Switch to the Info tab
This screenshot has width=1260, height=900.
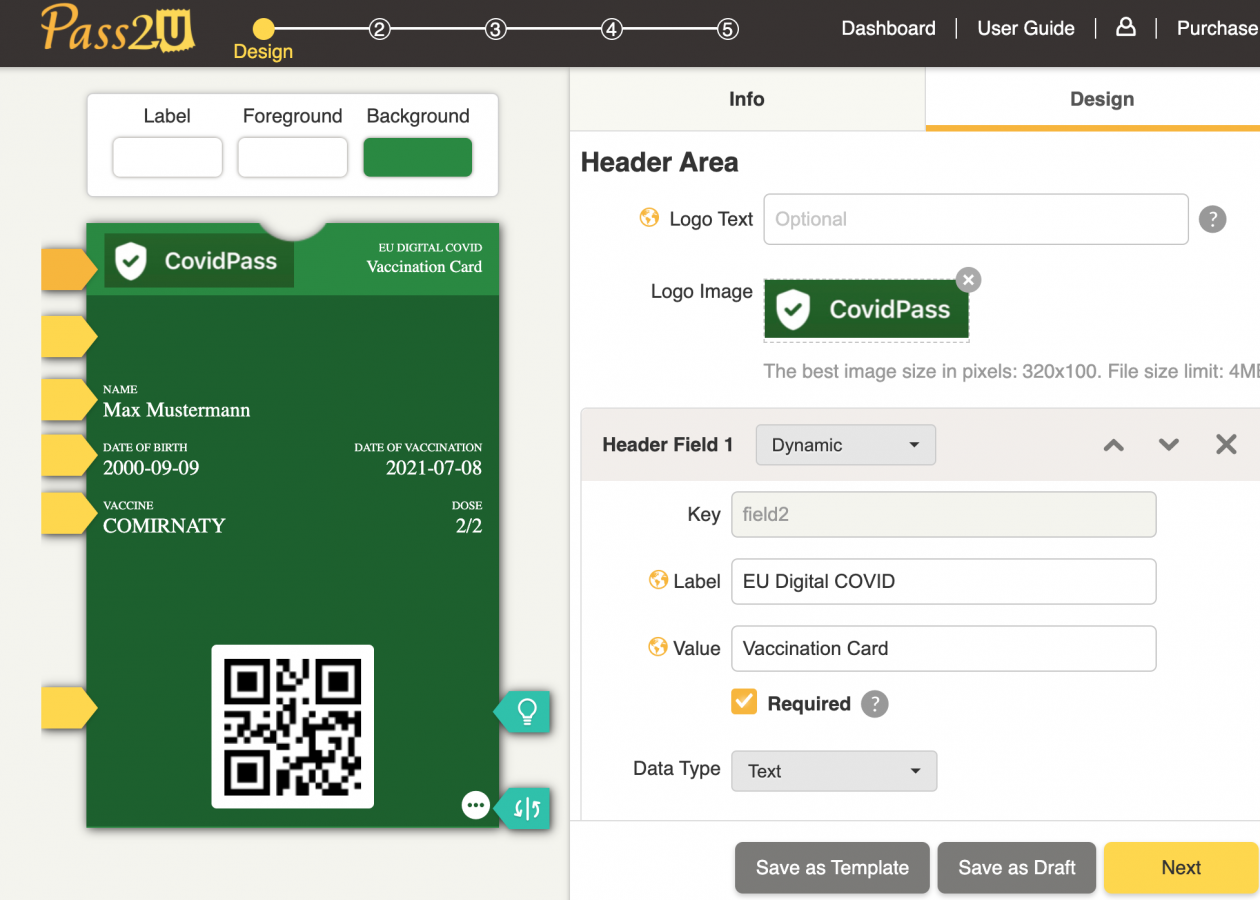(747, 99)
